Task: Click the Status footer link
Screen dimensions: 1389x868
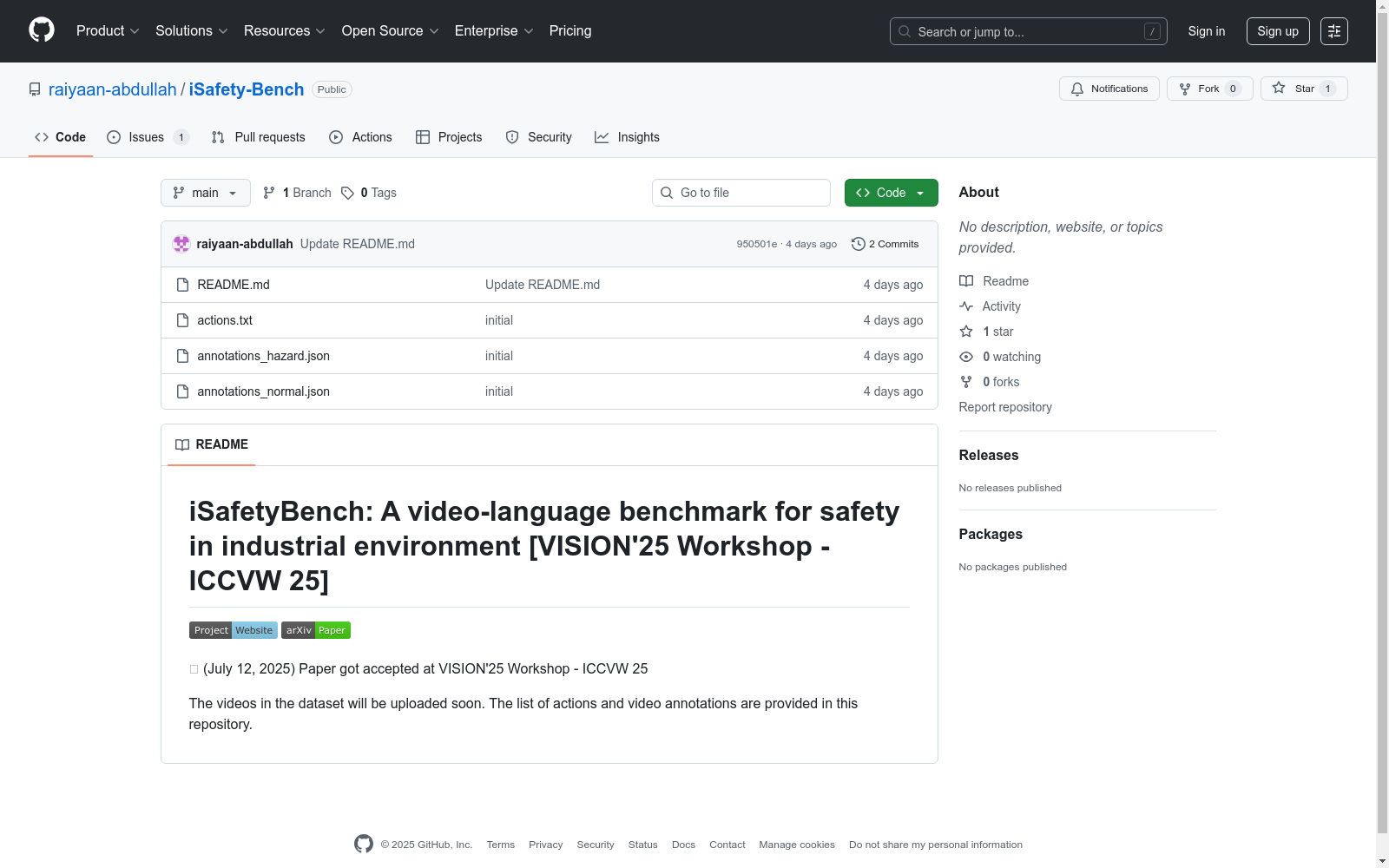Action: click(643, 845)
